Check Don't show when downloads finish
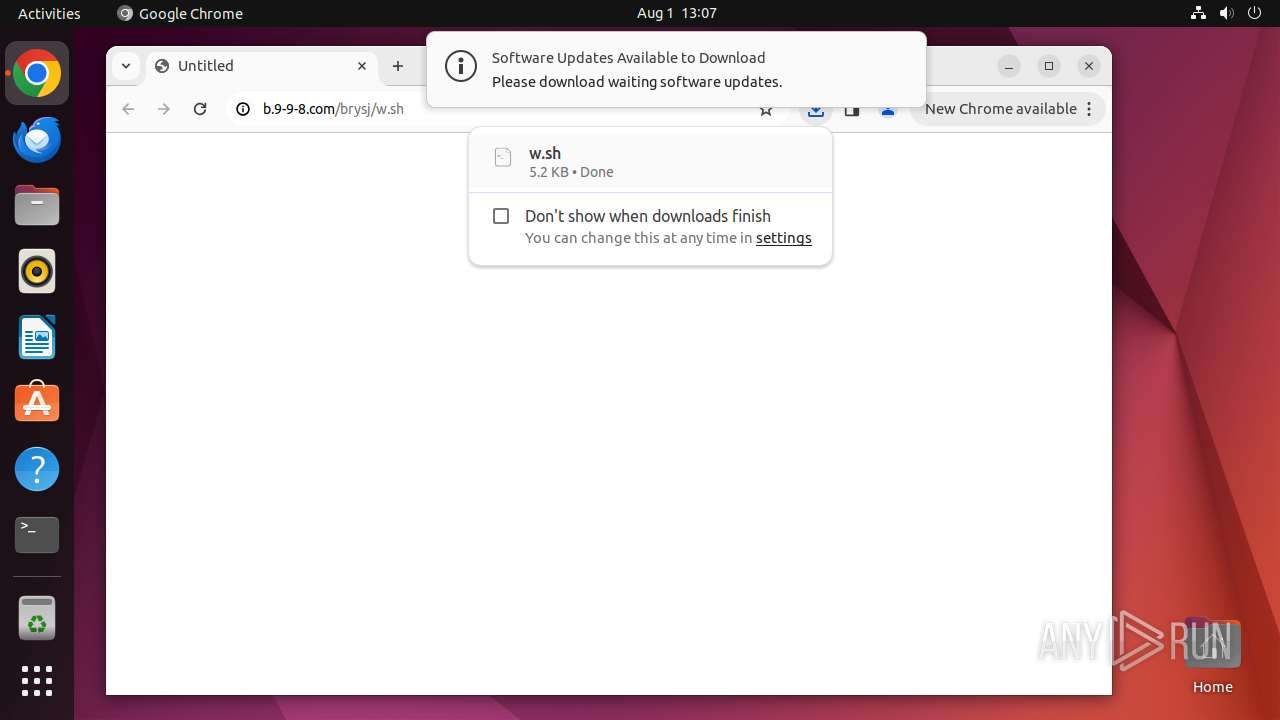 point(501,216)
